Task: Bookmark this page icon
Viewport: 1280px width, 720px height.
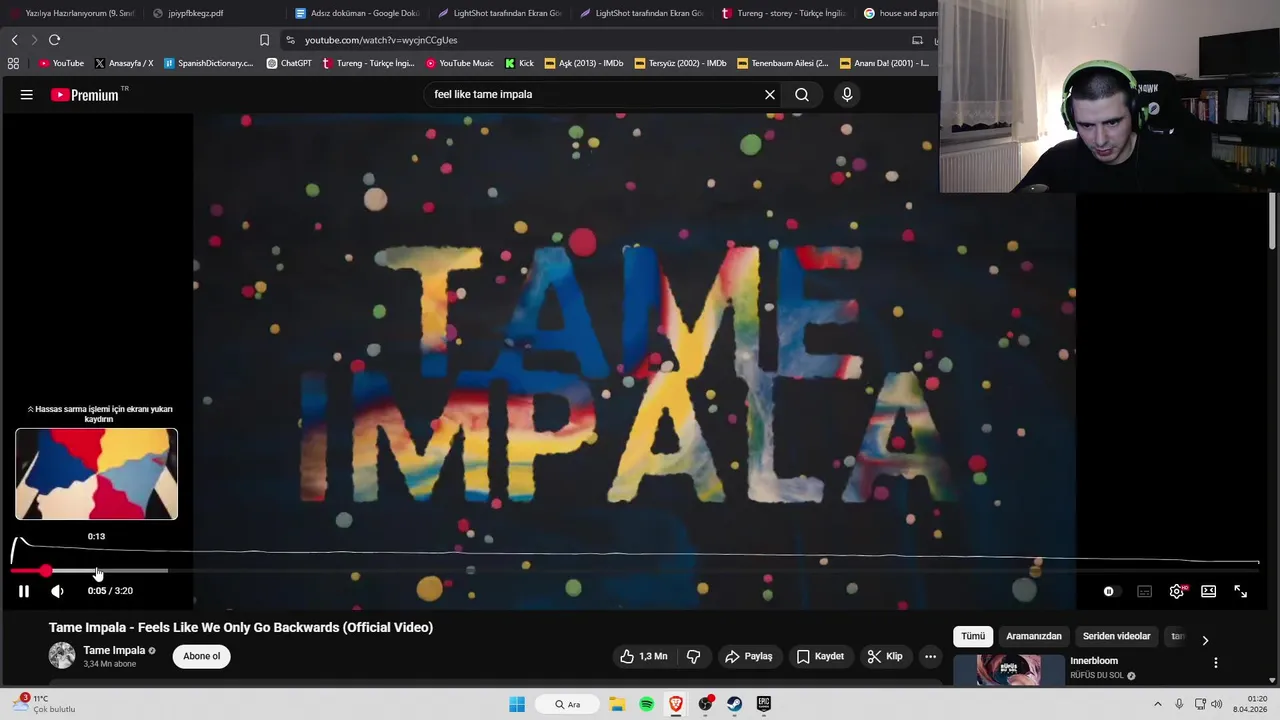Action: 264,40
